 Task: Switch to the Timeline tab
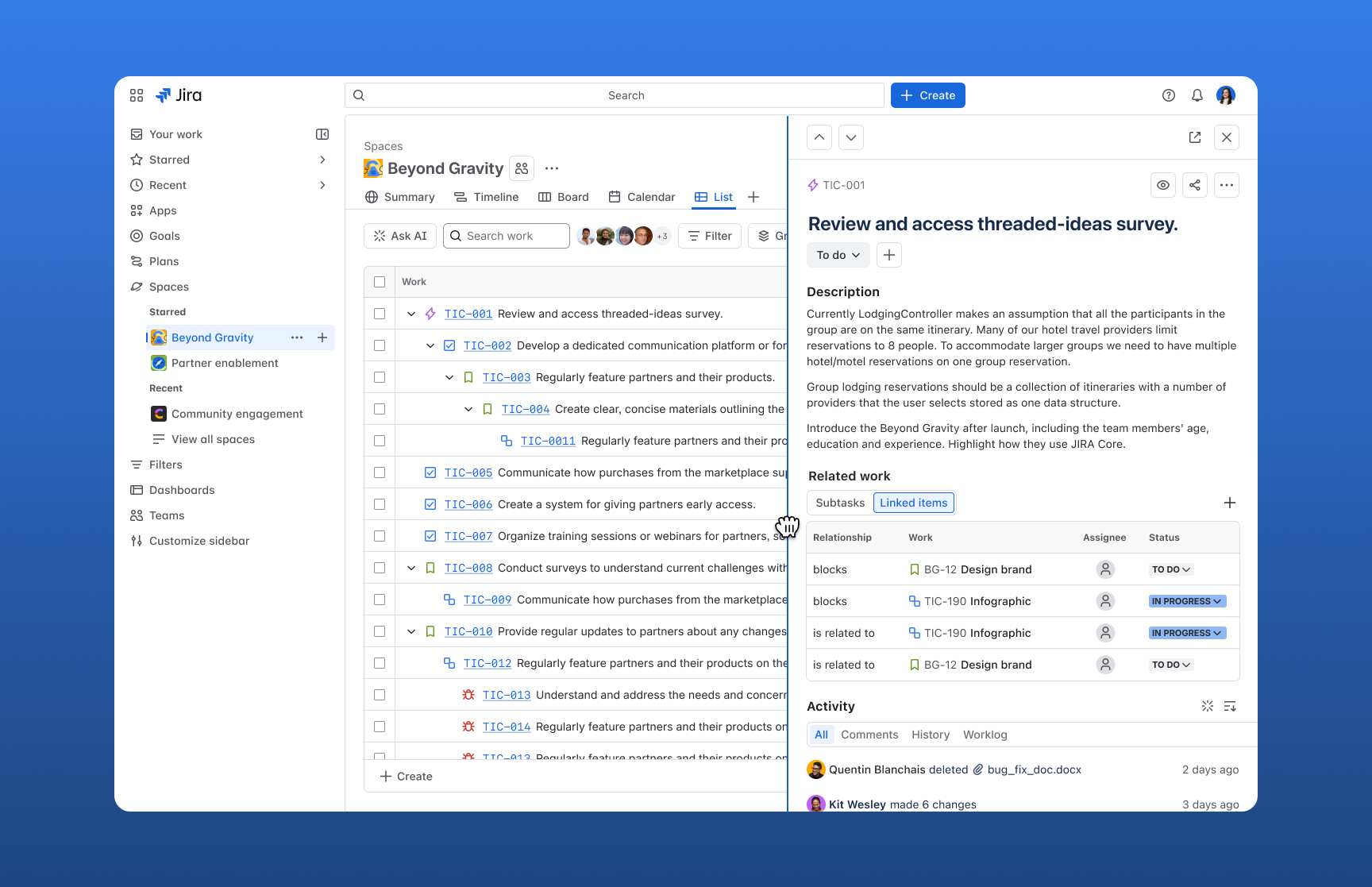point(486,197)
